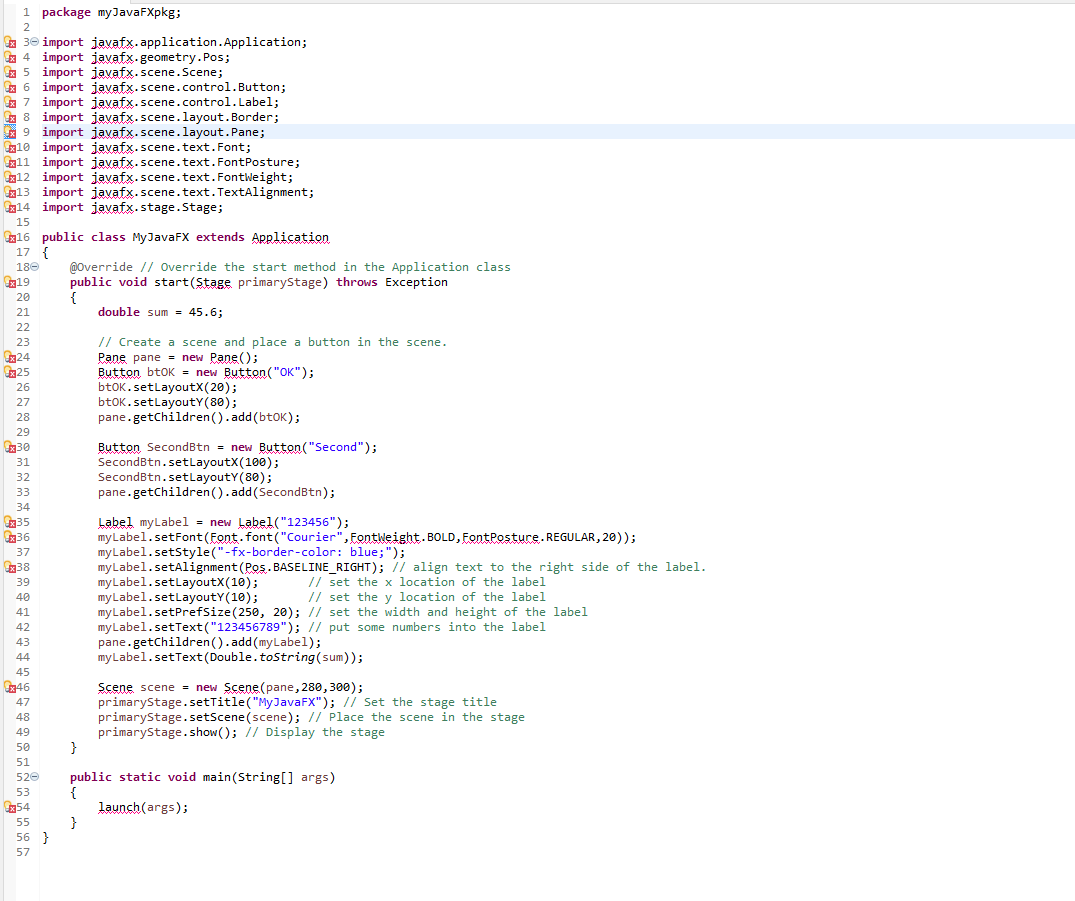1075x901 pixels.
Task: Click the "OK" button string literal
Action: tap(287, 372)
